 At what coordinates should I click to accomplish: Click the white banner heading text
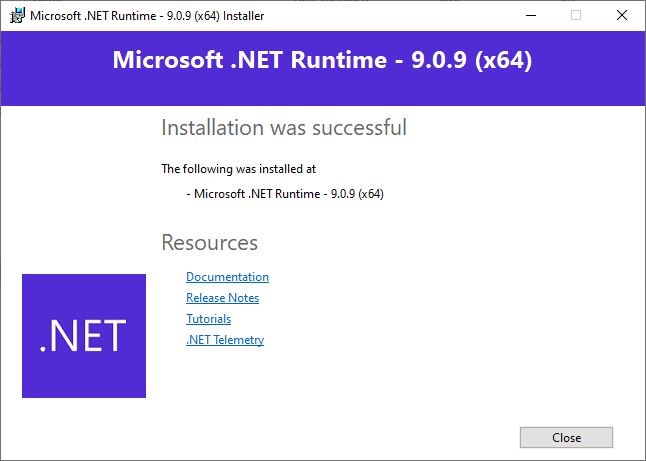click(322, 60)
